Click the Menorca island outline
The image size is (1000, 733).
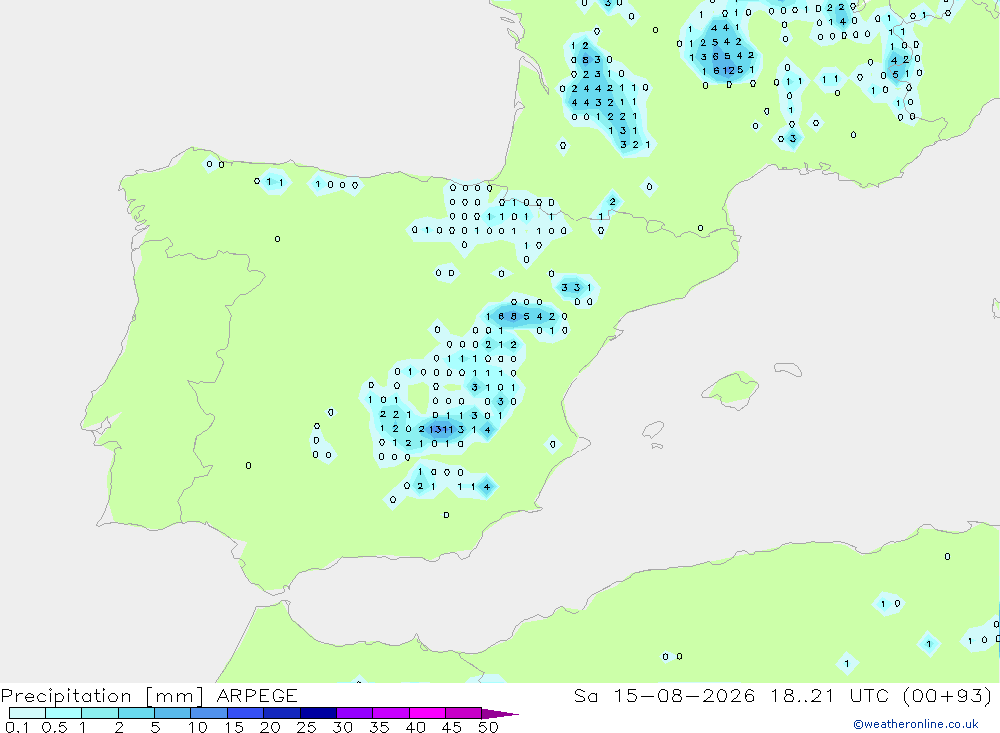(x=788, y=369)
